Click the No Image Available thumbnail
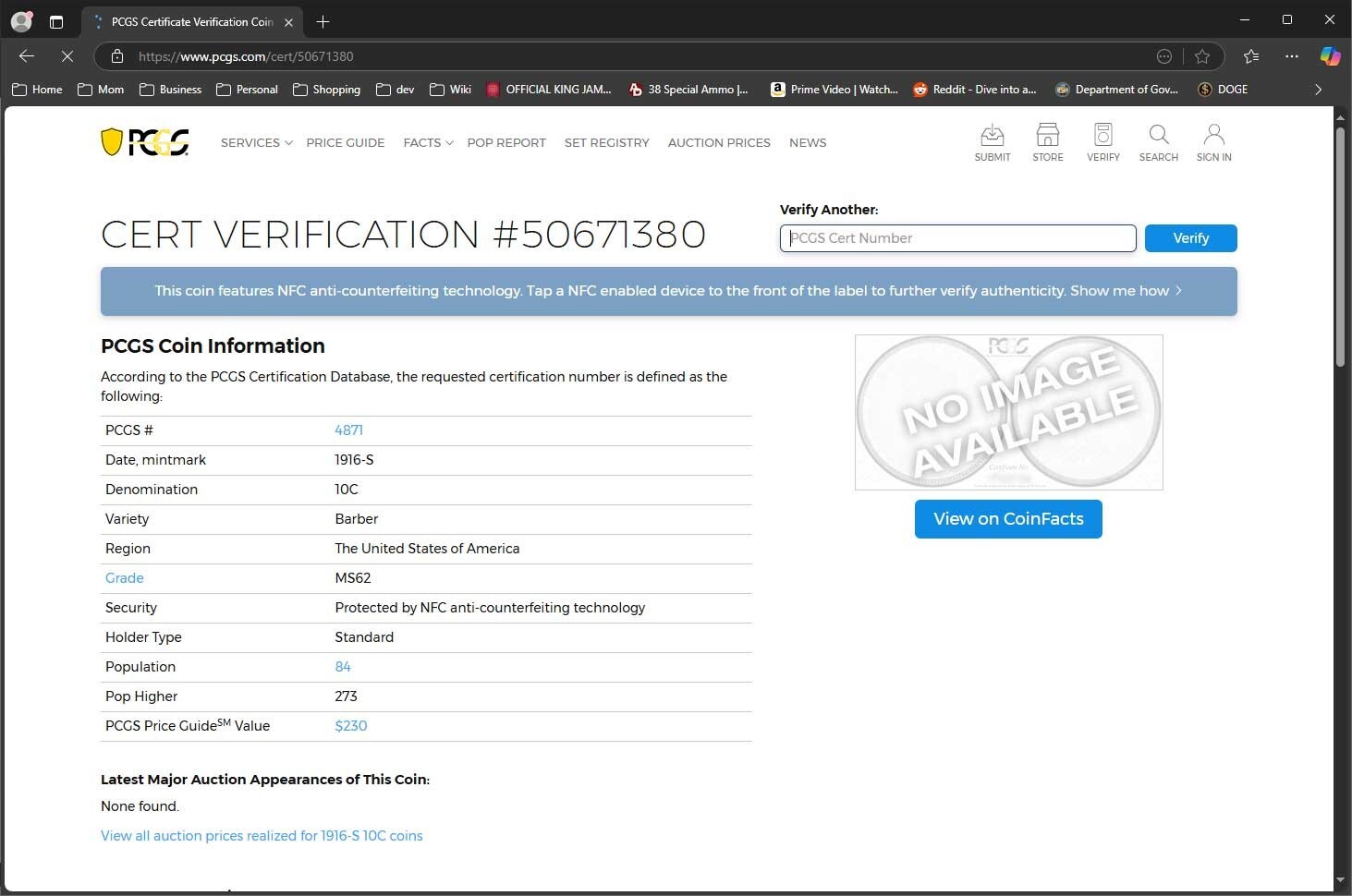This screenshot has height=896, width=1352. click(x=1008, y=412)
